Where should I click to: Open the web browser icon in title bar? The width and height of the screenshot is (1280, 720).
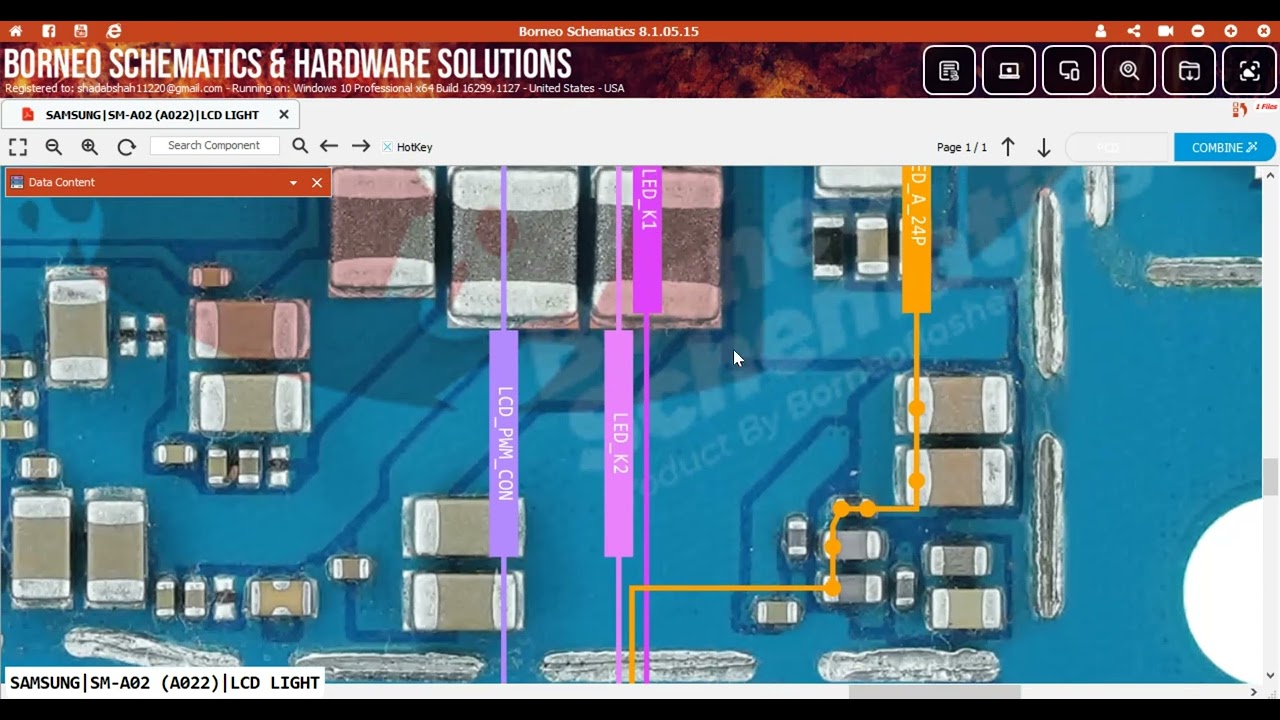coord(114,31)
